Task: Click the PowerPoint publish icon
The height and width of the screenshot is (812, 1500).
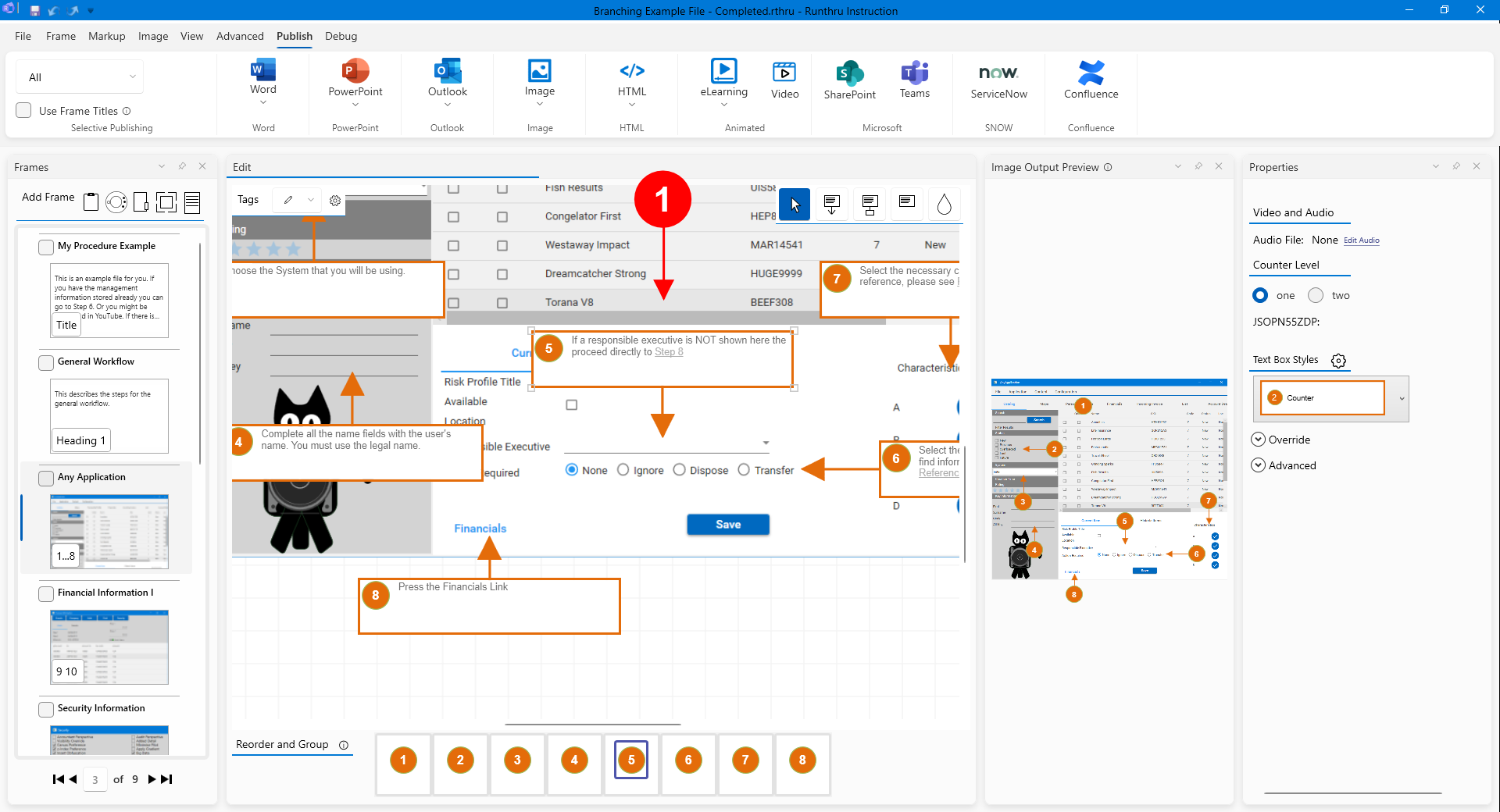Action: click(x=355, y=71)
